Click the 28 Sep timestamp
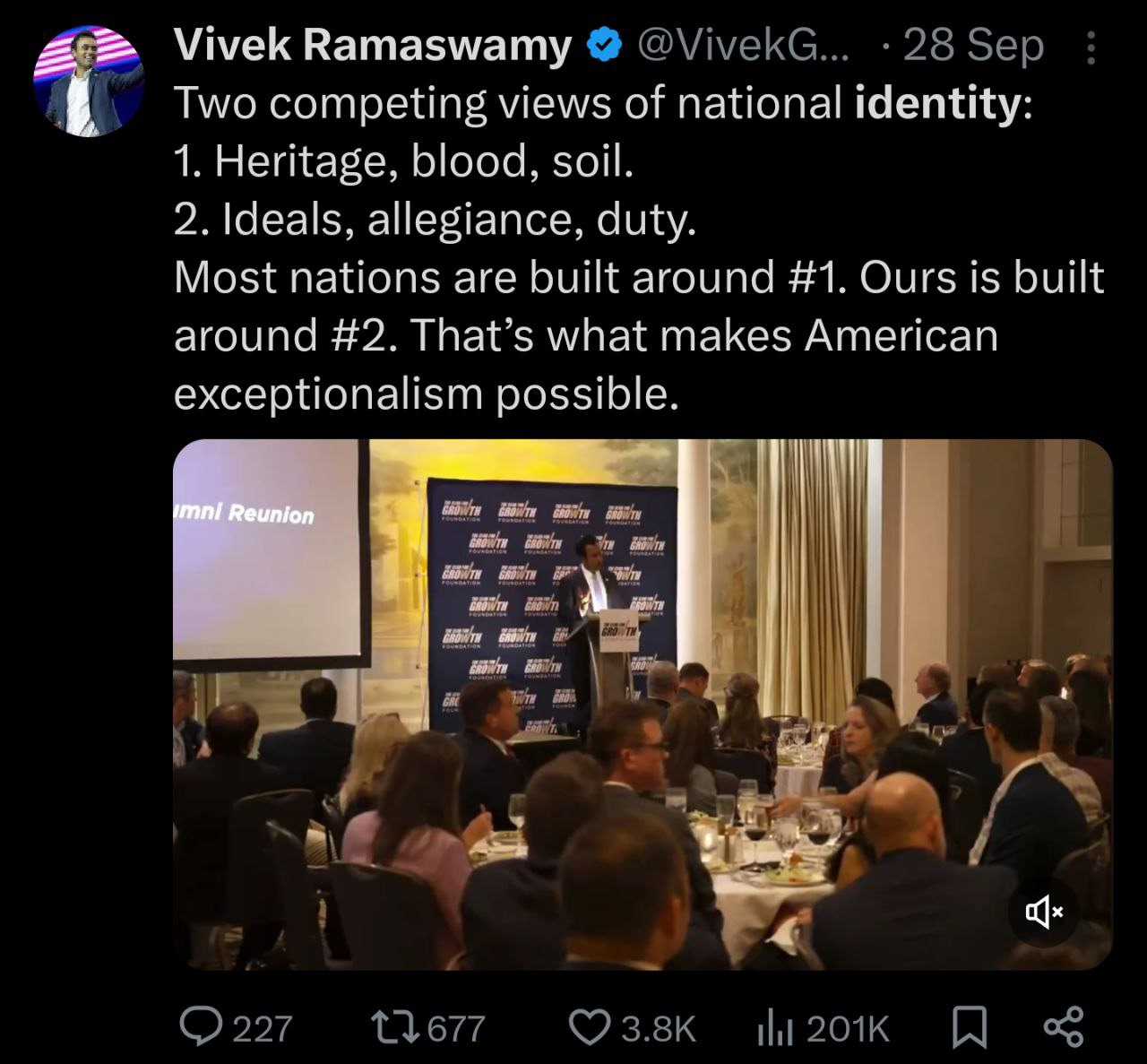Screen dimensions: 1147x1064 974,46
